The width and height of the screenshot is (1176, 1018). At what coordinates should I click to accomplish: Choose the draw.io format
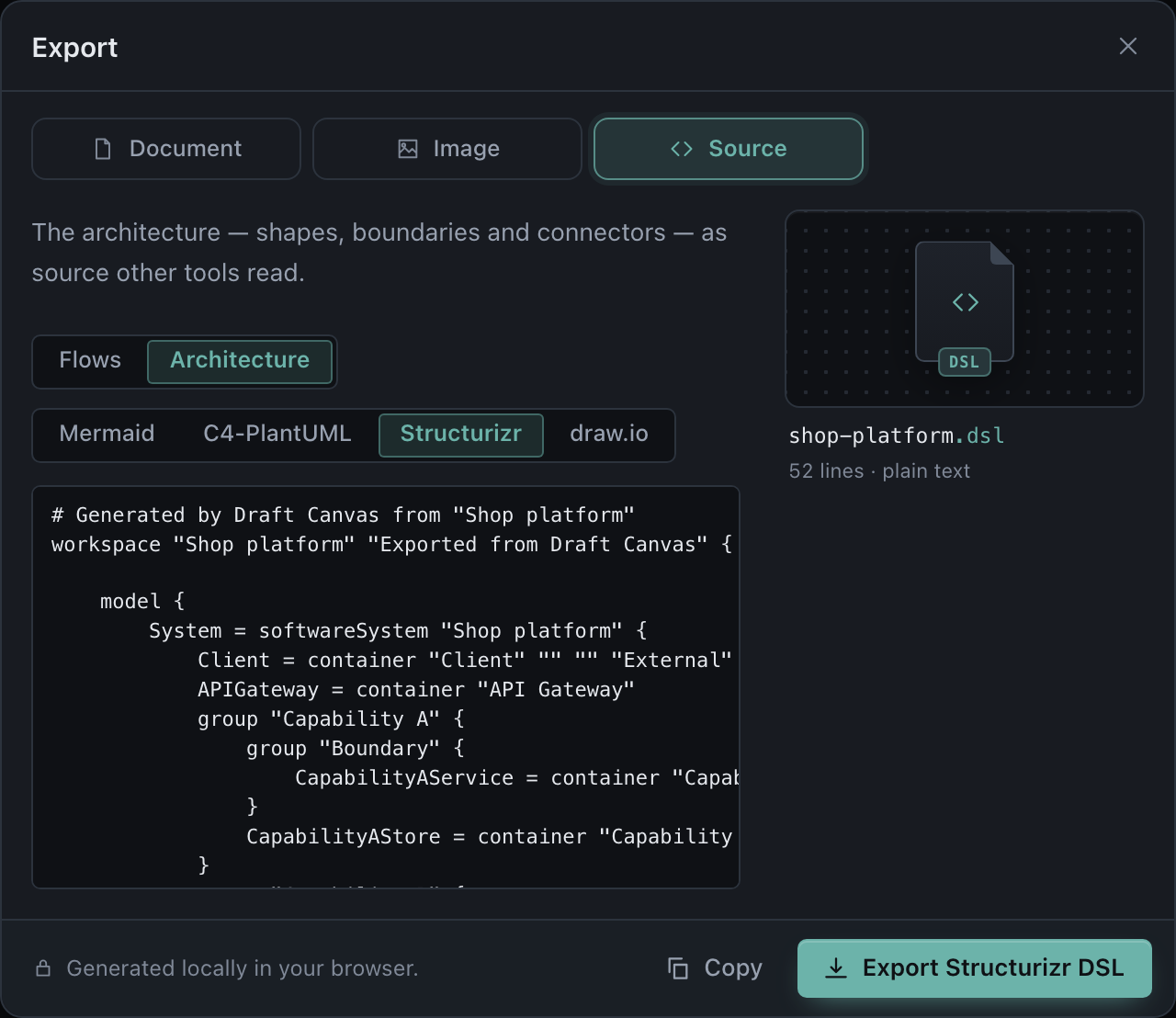(609, 434)
